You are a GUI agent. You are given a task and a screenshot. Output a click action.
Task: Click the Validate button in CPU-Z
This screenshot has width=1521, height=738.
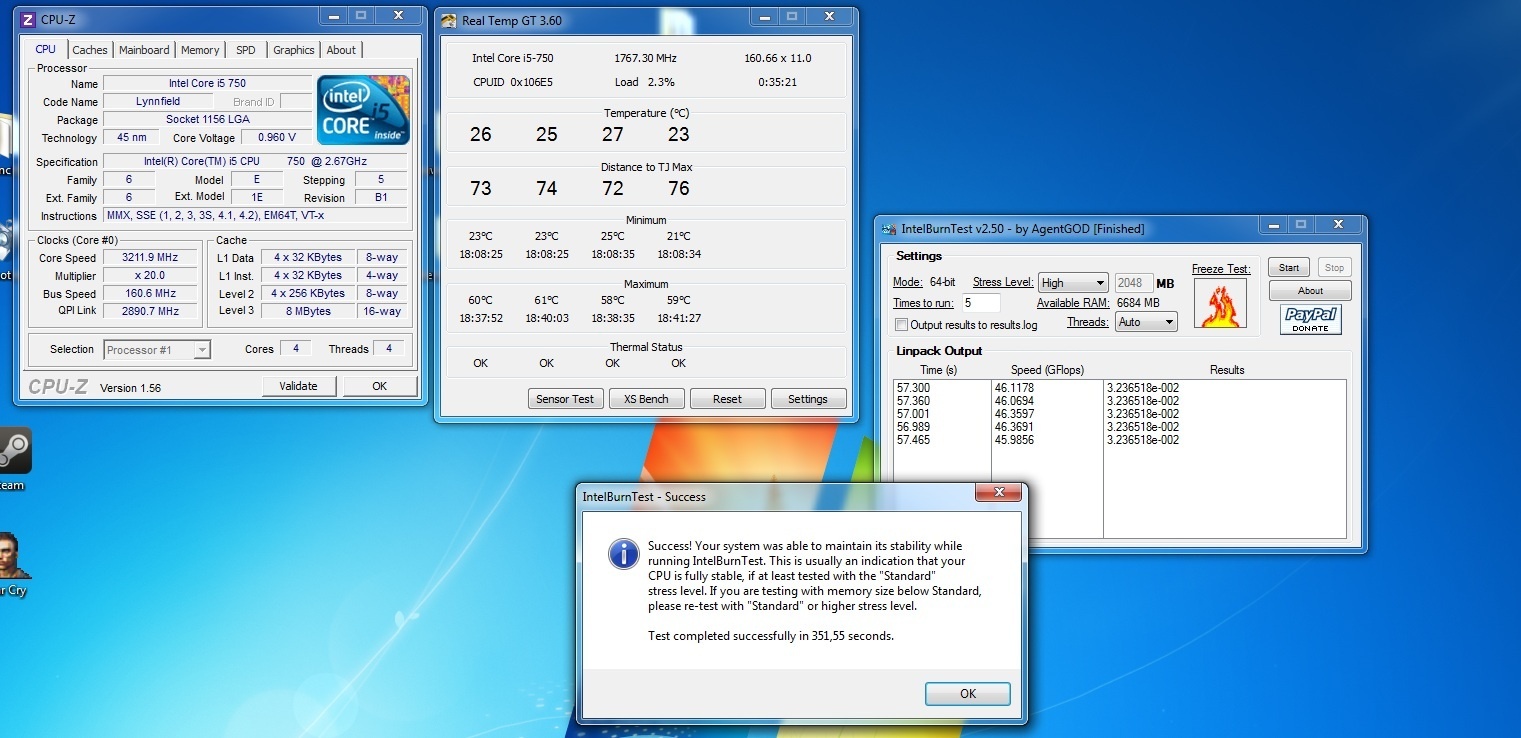coord(299,386)
